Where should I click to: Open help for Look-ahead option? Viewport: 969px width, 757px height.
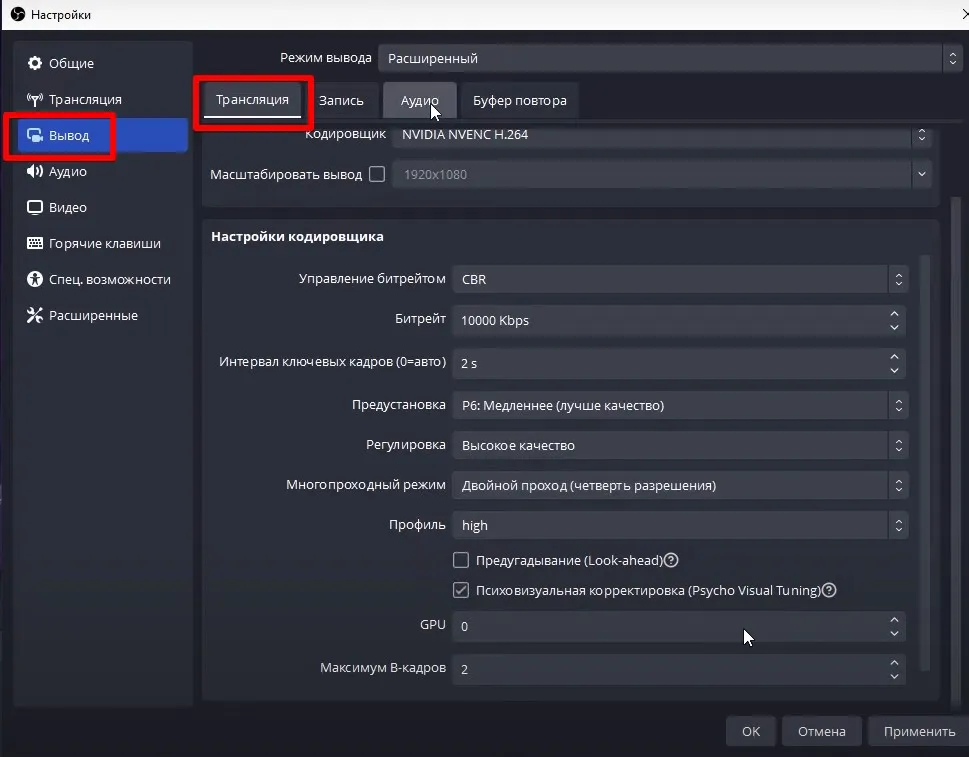point(671,560)
